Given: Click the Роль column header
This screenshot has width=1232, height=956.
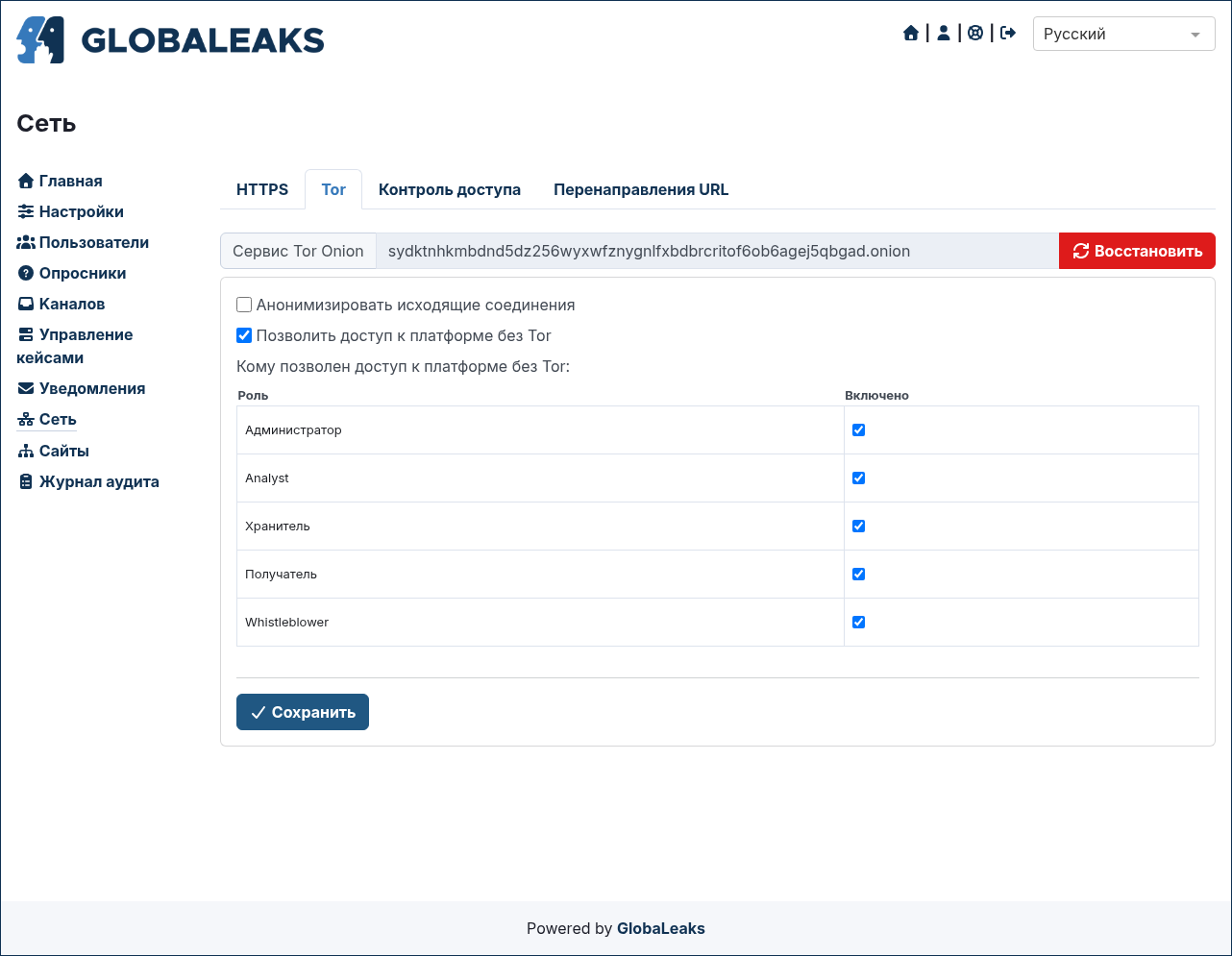Looking at the screenshot, I should click(253, 395).
